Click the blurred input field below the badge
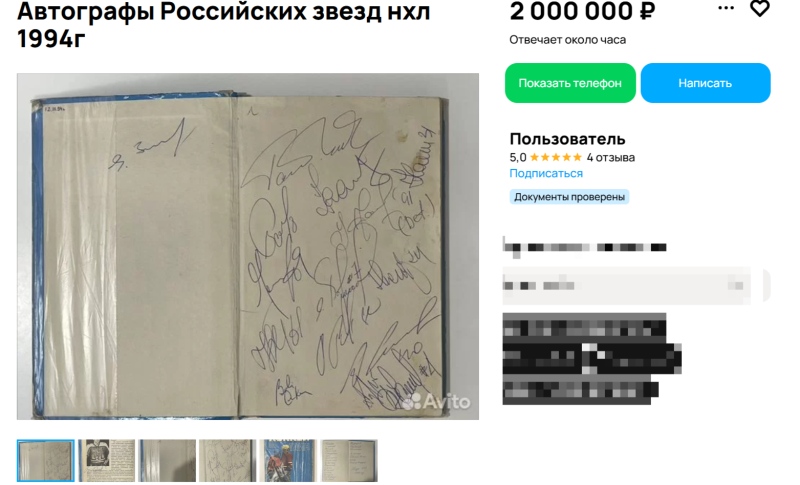Image resolution: width=800 pixels, height=485 pixels. point(627,286)
